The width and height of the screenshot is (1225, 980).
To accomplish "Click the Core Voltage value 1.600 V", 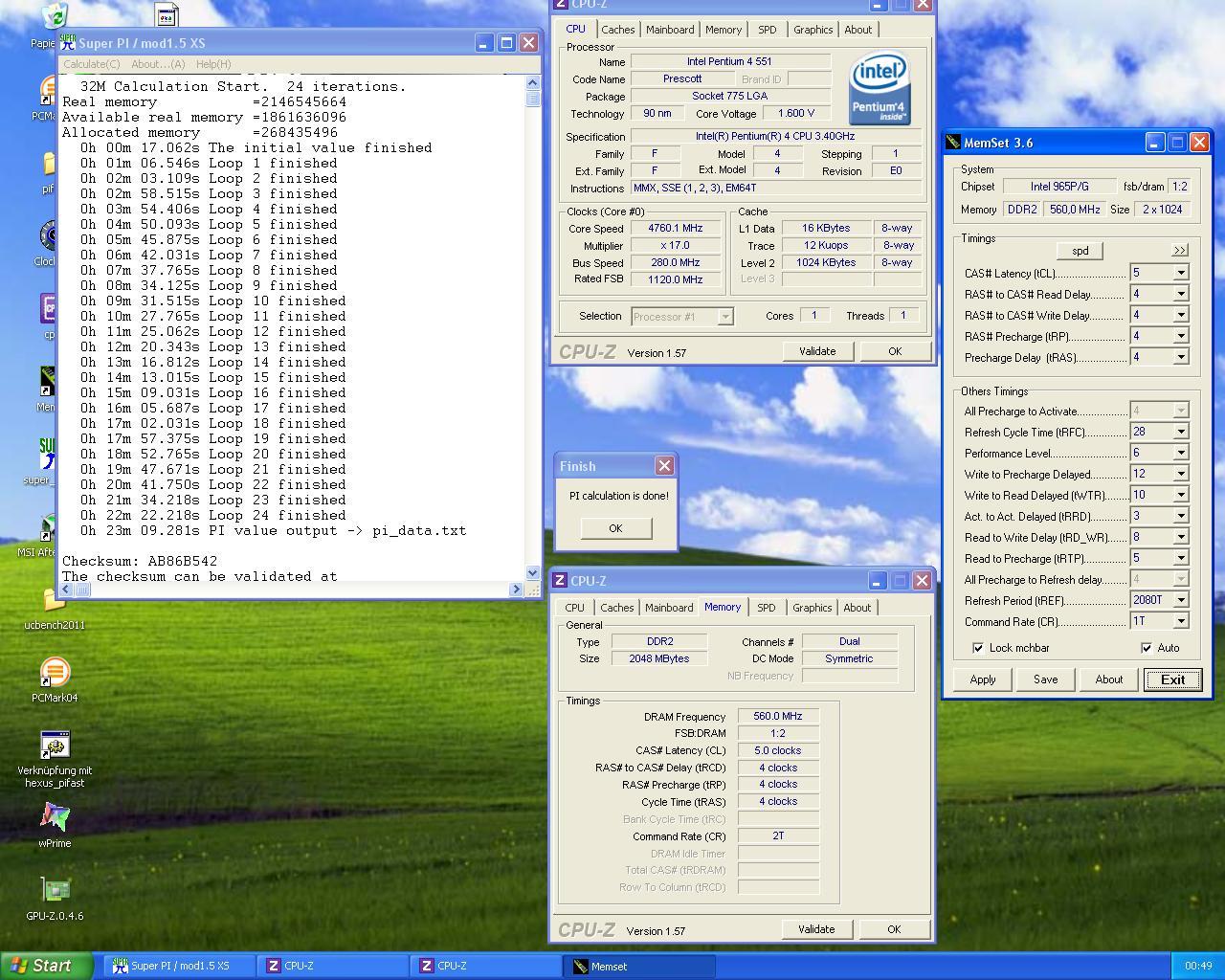I will click(x=795, y=114).
